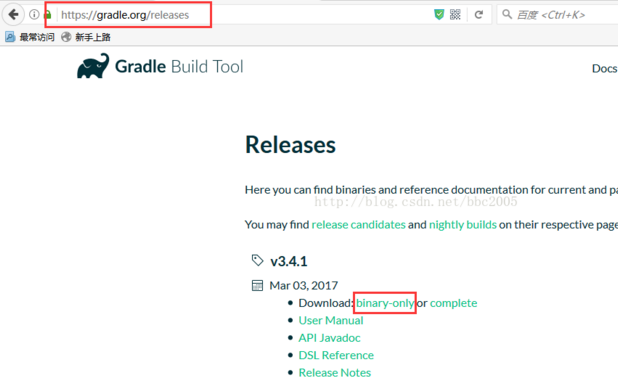Open the API Javadoc link

point(329,338)
